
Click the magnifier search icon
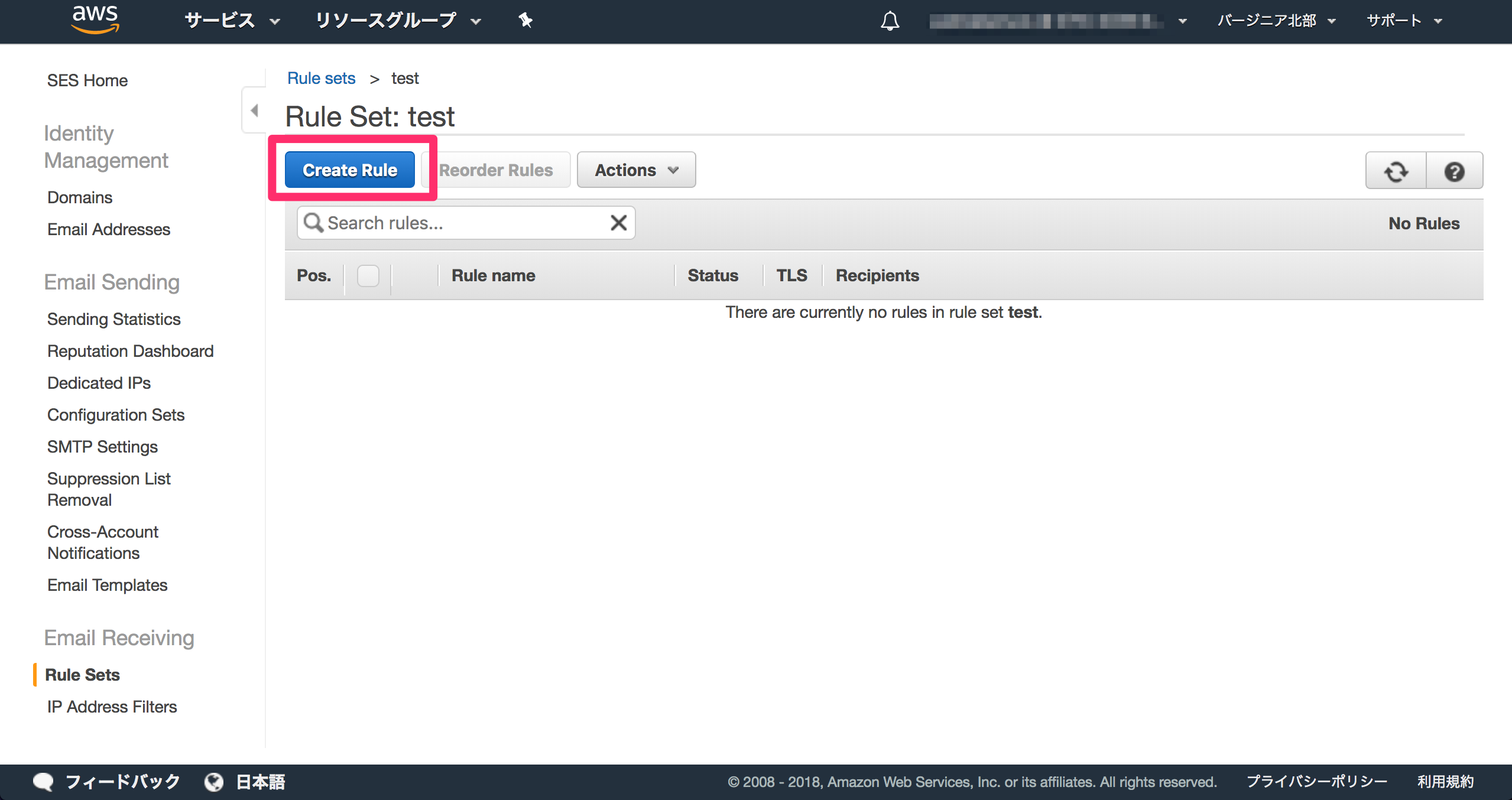[313, 223]
